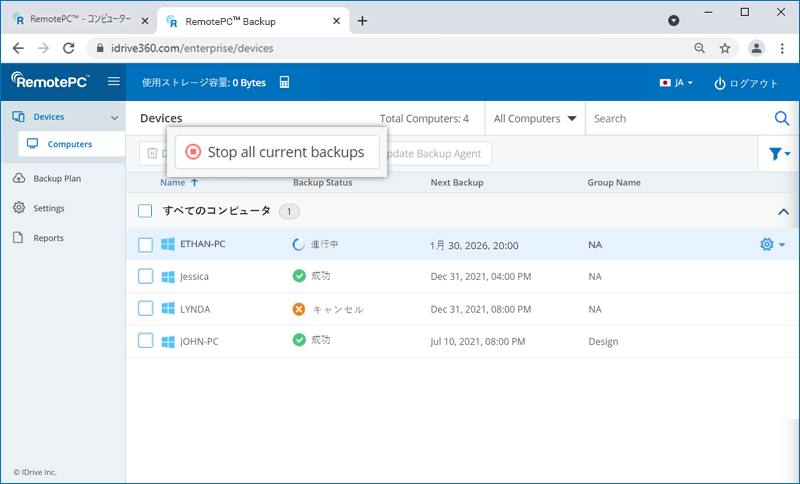Click the キャンセル status text
This screenshot has width=800, height=484.
(338, 309)
